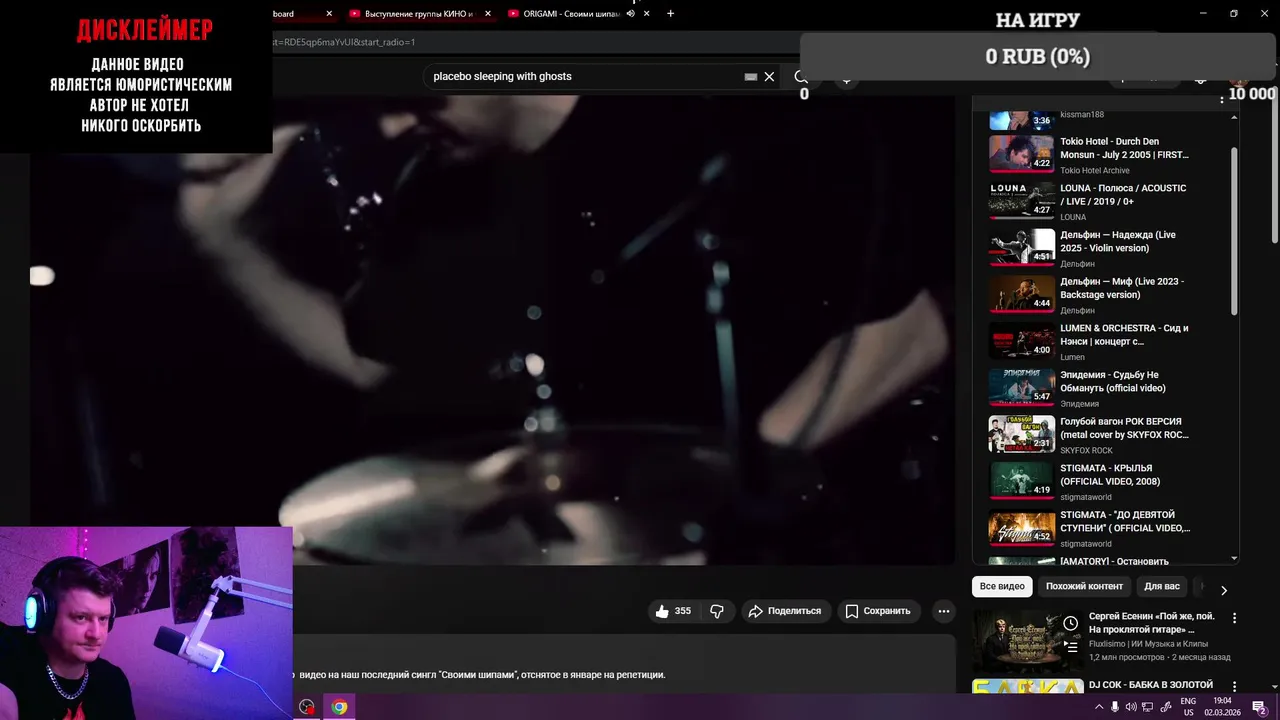1280x720 pixels.
Task: Click STIGMATA ДО ДЕВЯТОЙ СТУПЕНИ thumbnail
Action: click(1021, 527)
